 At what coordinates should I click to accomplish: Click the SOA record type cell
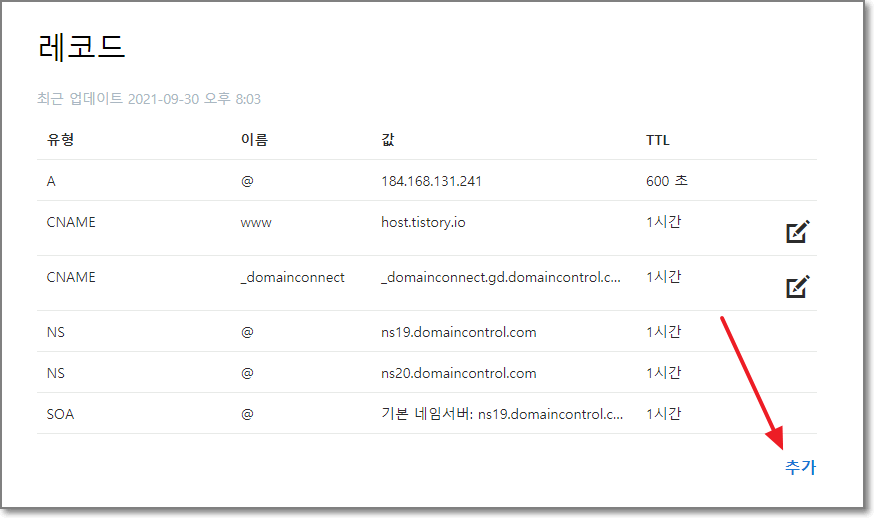[60, 414]
